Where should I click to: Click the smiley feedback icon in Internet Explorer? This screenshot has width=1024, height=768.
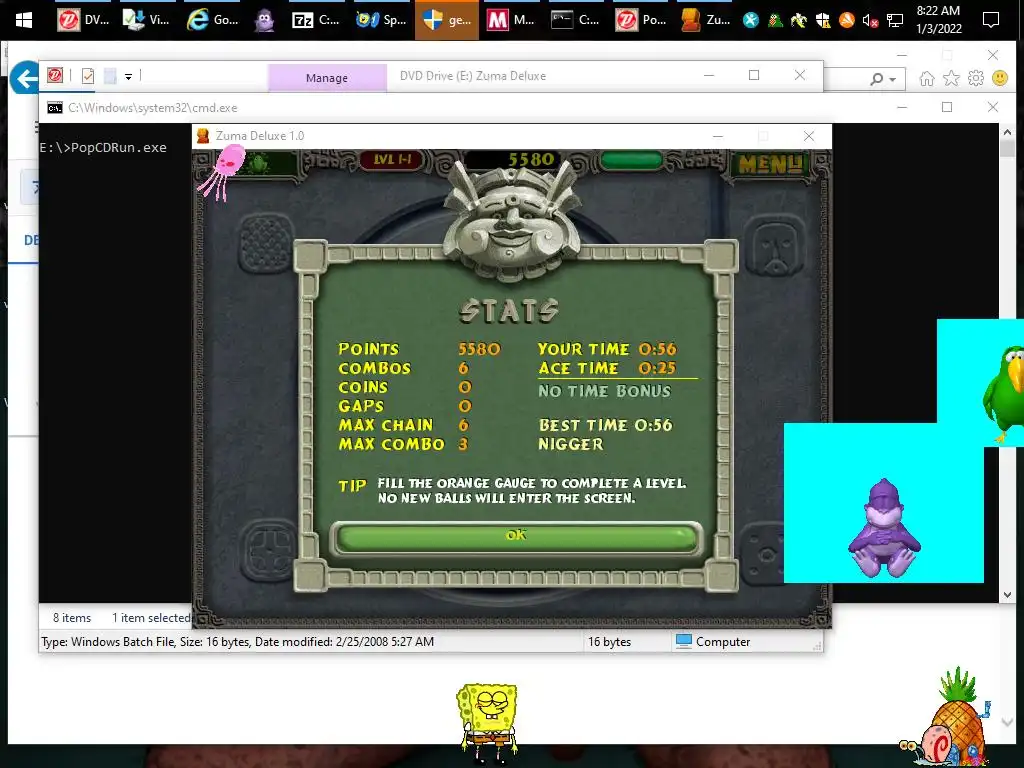[1000, 79]
